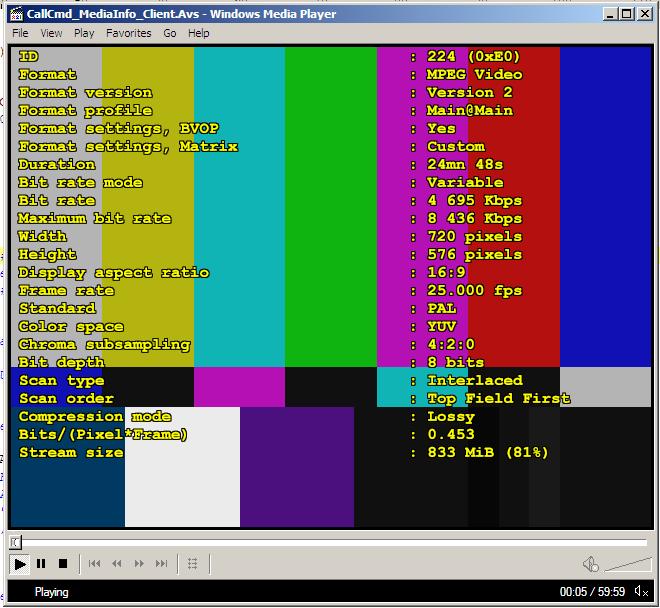Screen dimensions: 660x608
Task: Click the muted indicator in status bar
Action: (641, 591)
